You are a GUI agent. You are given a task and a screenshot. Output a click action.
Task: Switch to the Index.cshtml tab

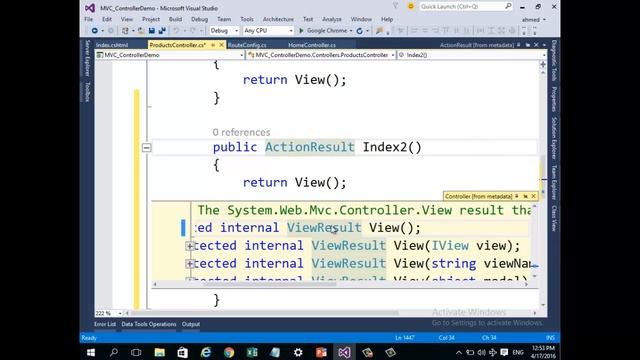pyautogui.click(x=112, y=45)
